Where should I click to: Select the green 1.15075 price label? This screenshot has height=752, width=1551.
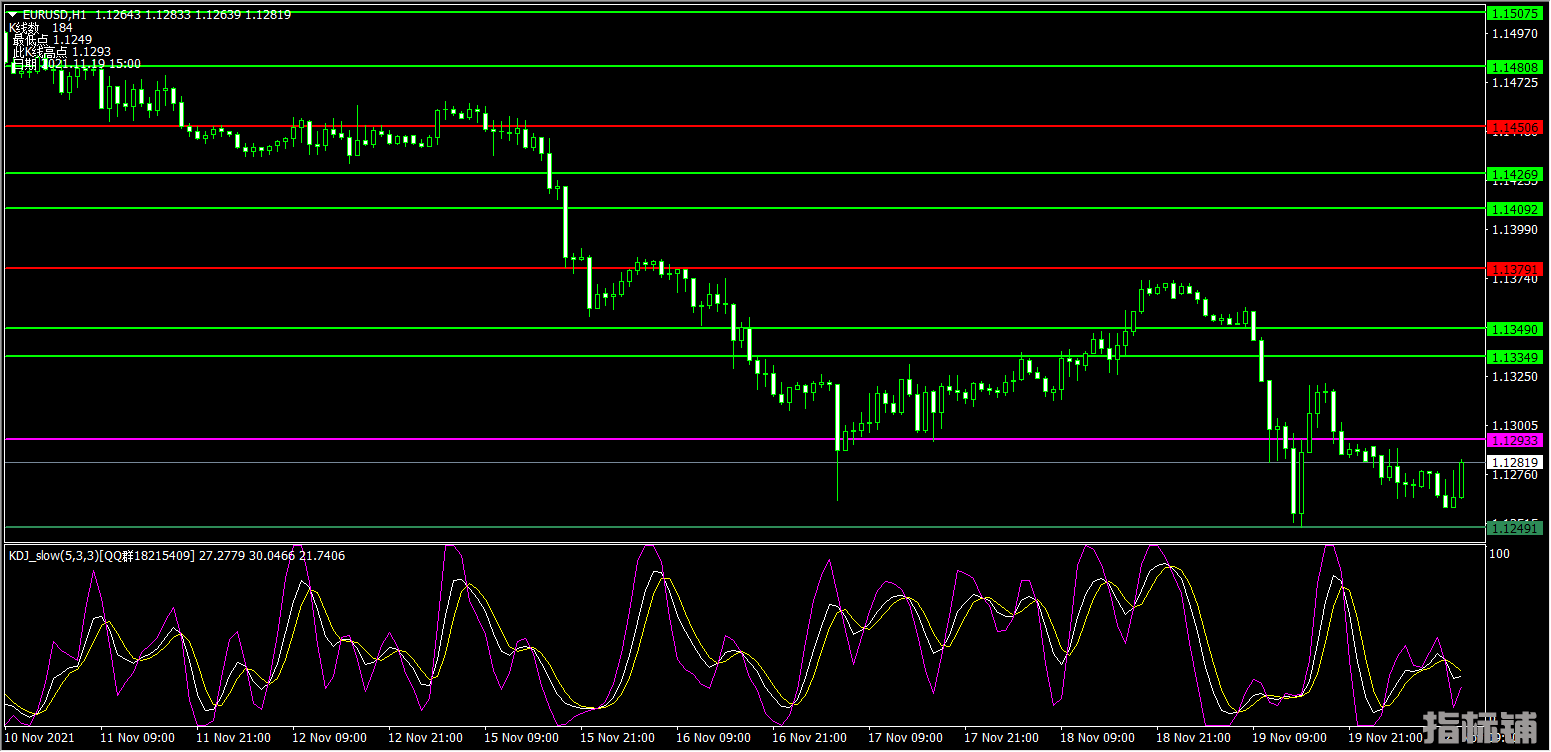(x=1516, y=14)
